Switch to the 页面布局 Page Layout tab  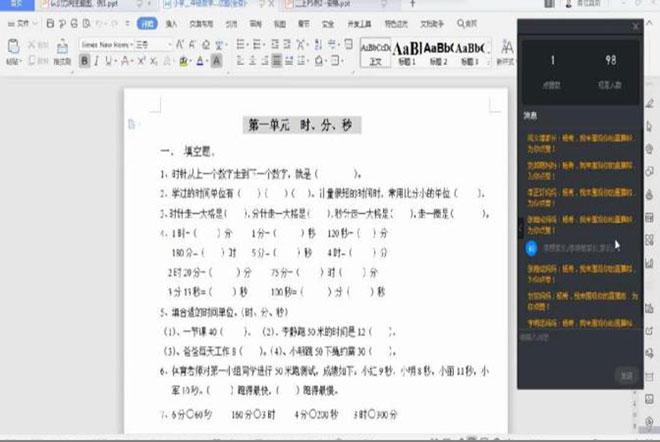201,24
